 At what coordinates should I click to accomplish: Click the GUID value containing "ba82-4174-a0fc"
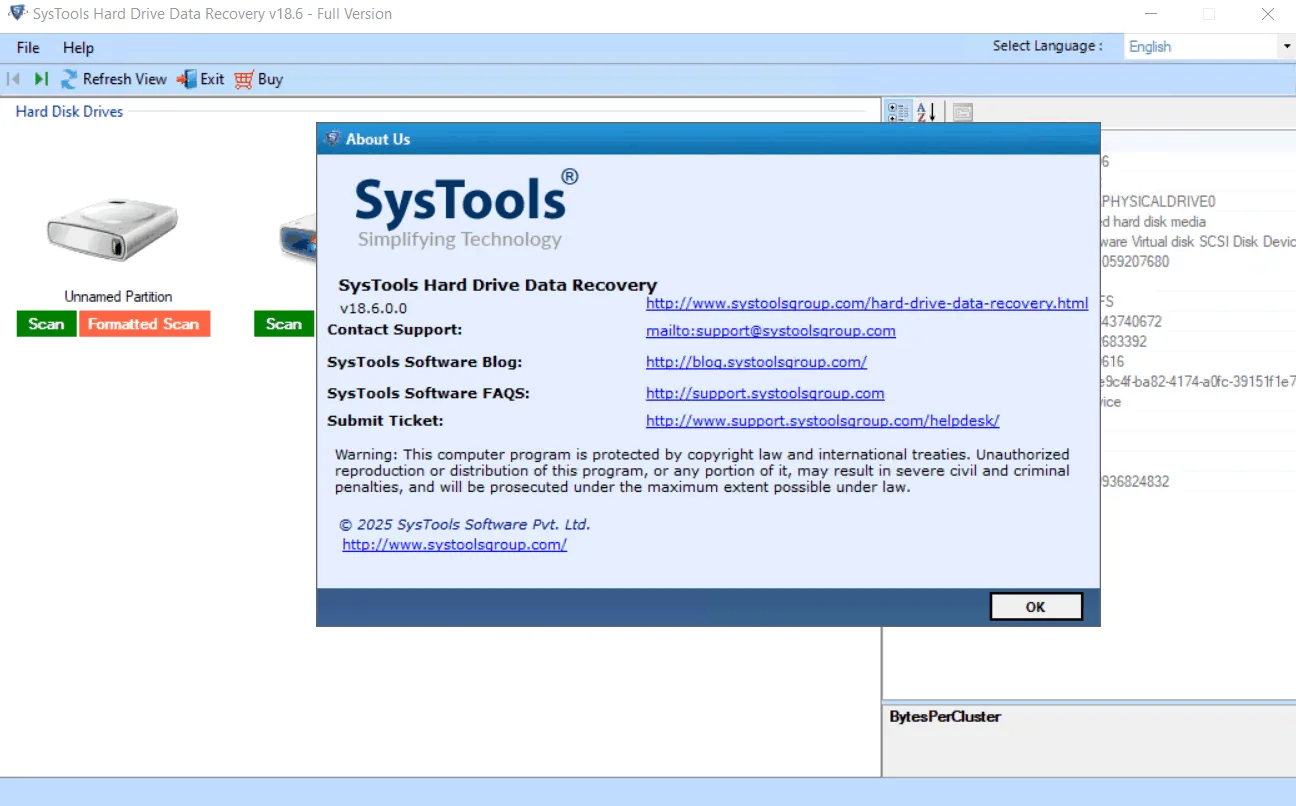pyautogui.click(x=1198, y=382)
